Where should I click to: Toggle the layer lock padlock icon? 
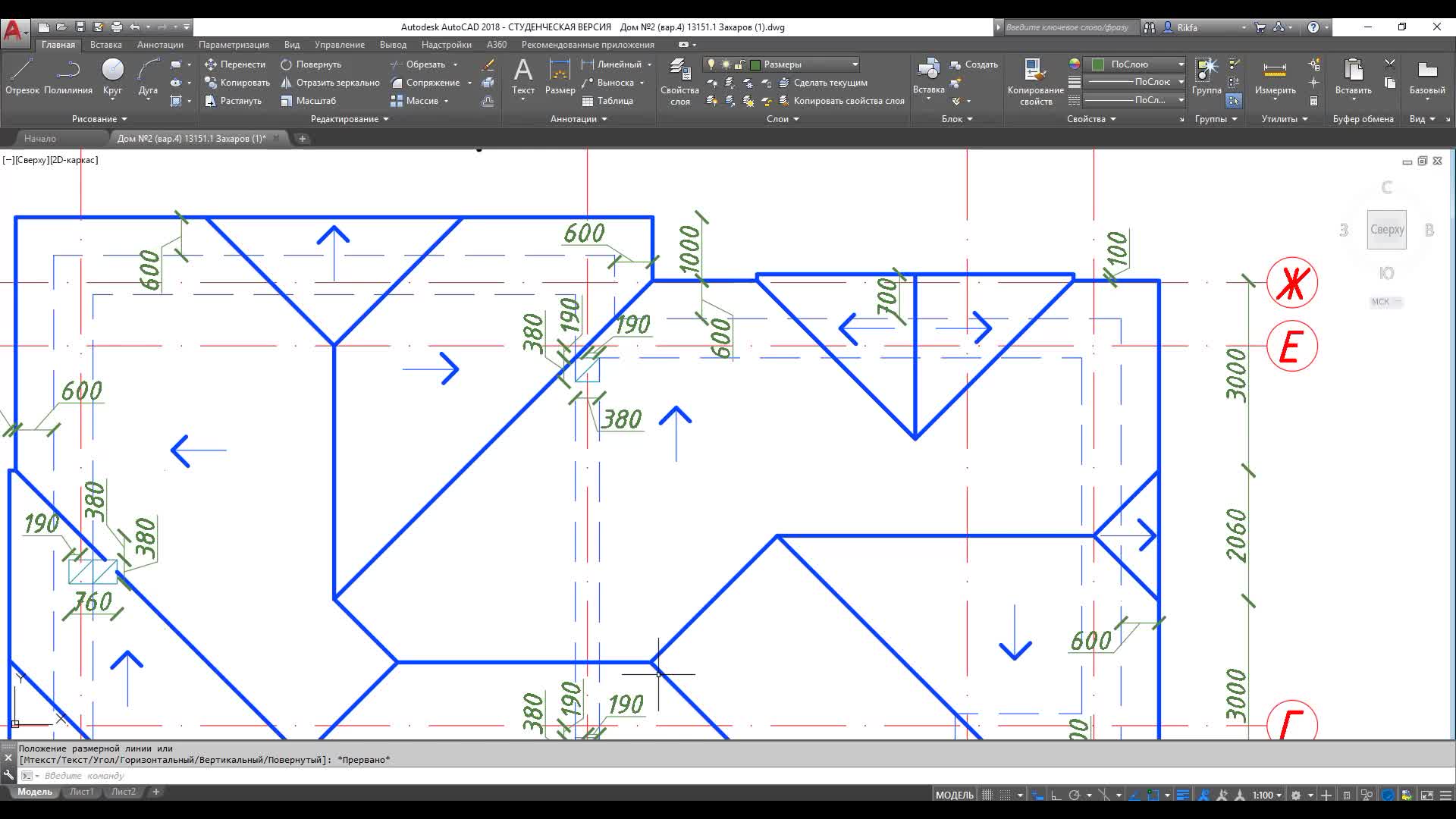[740, 64]
